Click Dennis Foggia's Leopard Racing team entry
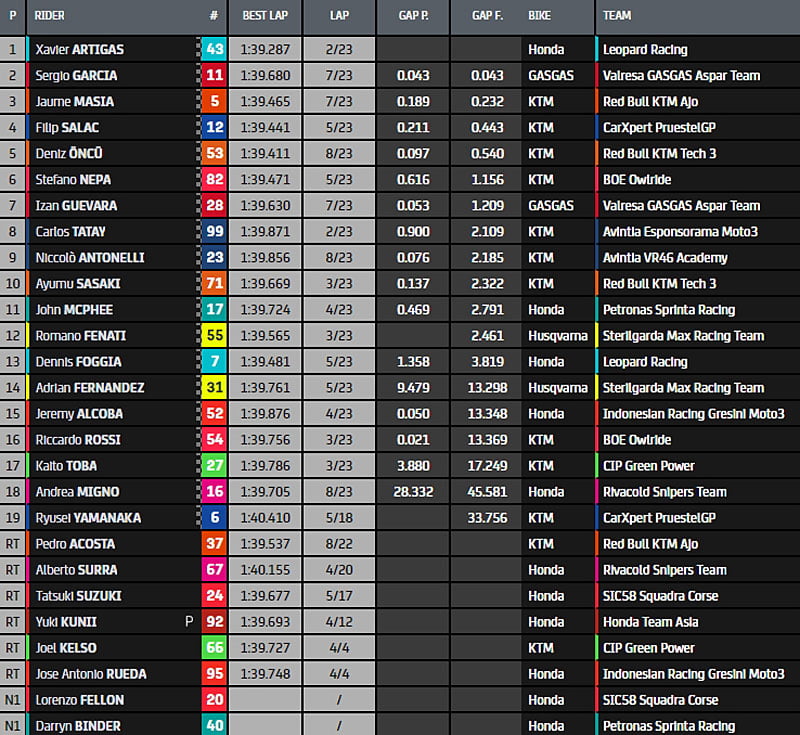This screenshot has width=800, height=735. 645,362
